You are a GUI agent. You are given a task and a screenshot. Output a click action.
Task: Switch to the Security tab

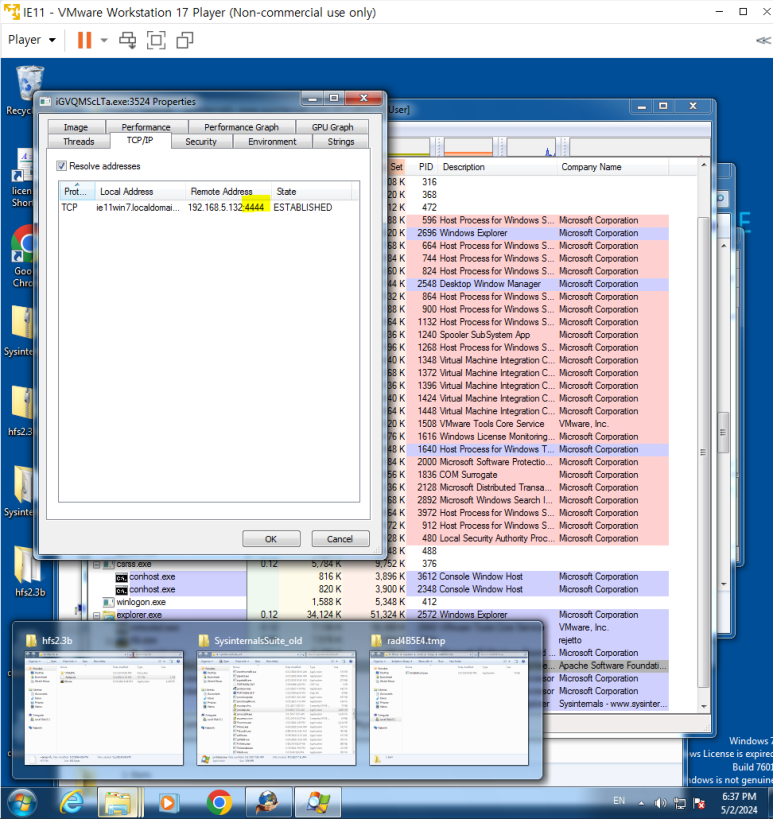click(x=201, y=142)
